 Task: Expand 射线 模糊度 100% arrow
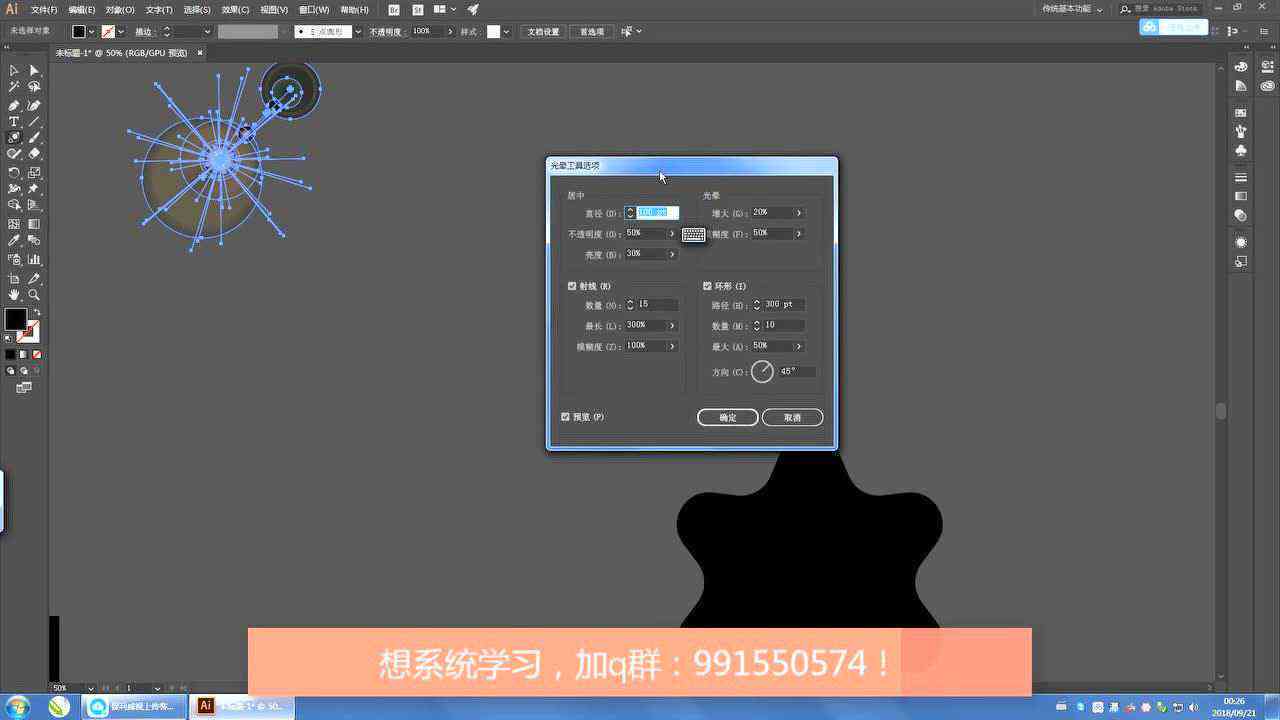672,346
